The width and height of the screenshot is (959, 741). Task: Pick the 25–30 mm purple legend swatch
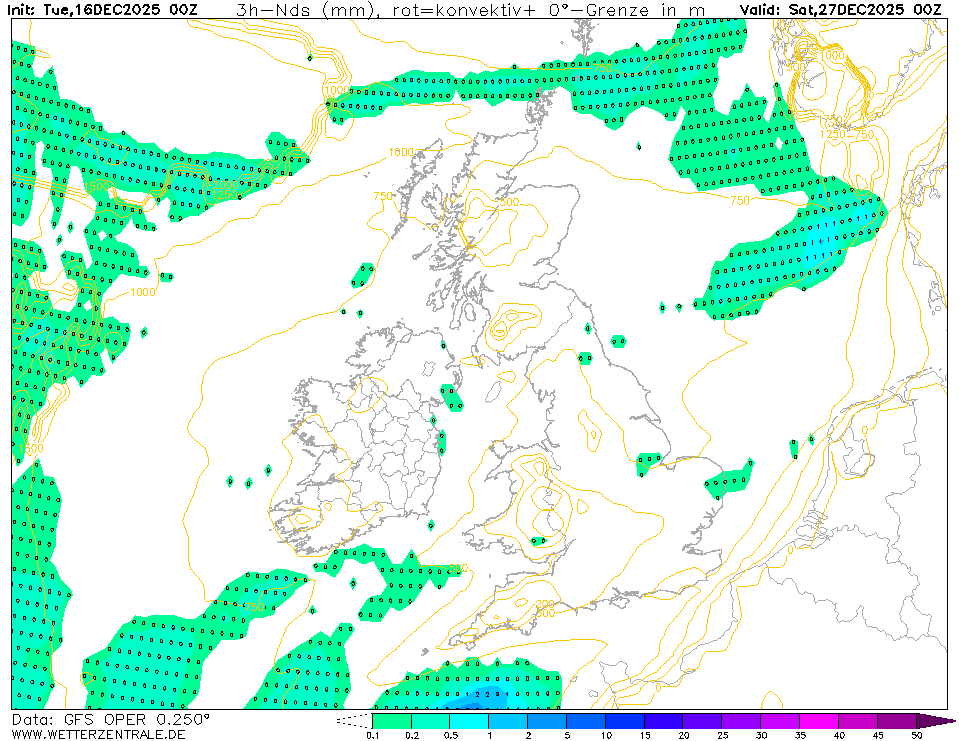click(x=741, y=721)
